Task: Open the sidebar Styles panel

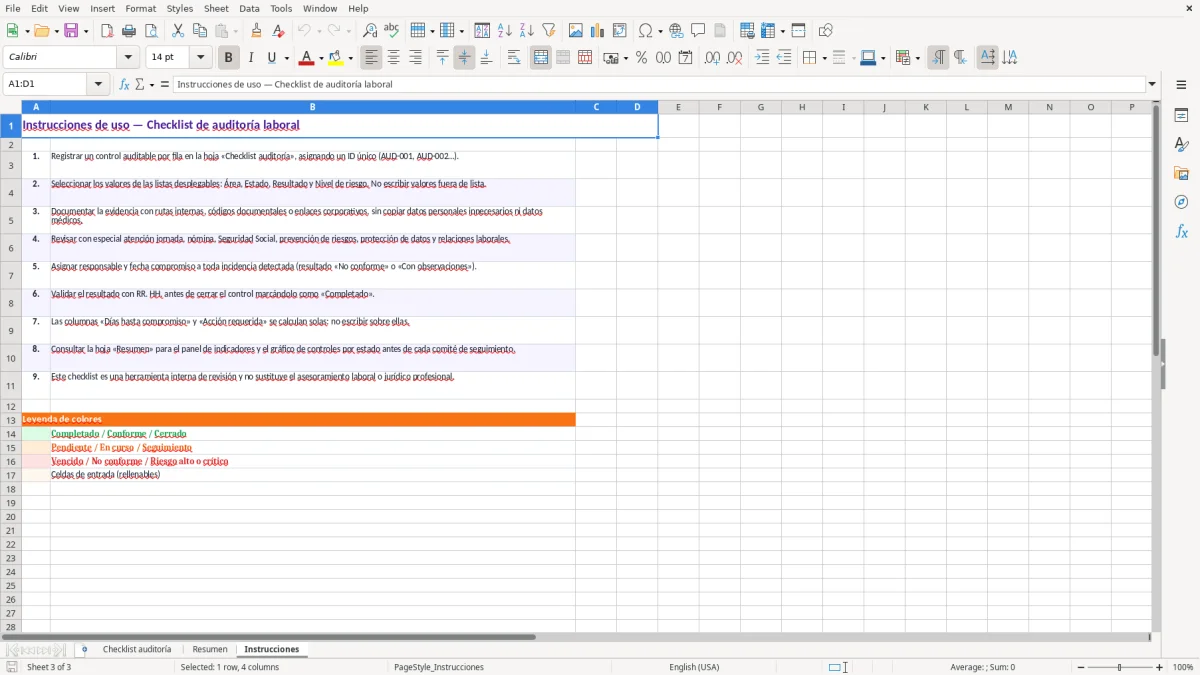Action: tap(1181, 145)
